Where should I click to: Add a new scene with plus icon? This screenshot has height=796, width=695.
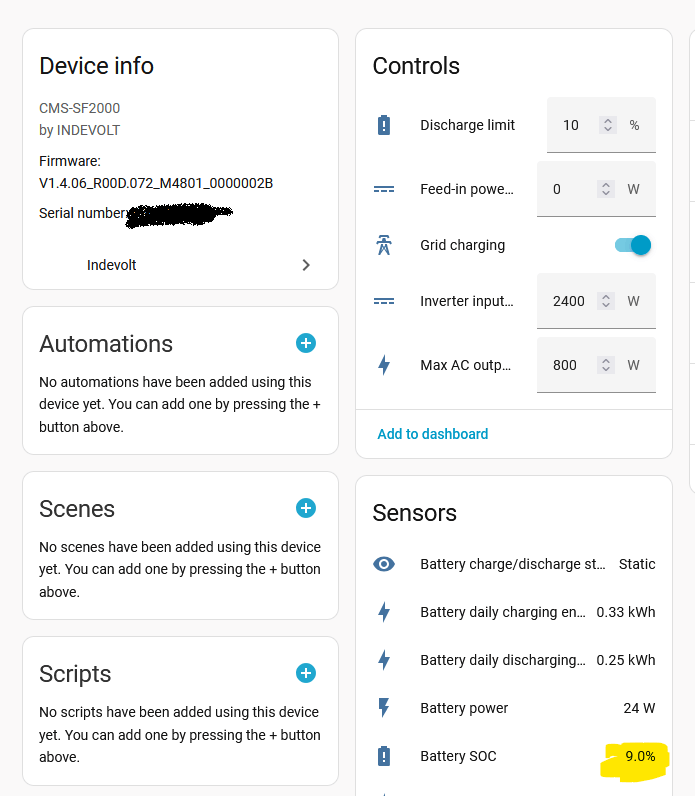[x=306, y=508]
